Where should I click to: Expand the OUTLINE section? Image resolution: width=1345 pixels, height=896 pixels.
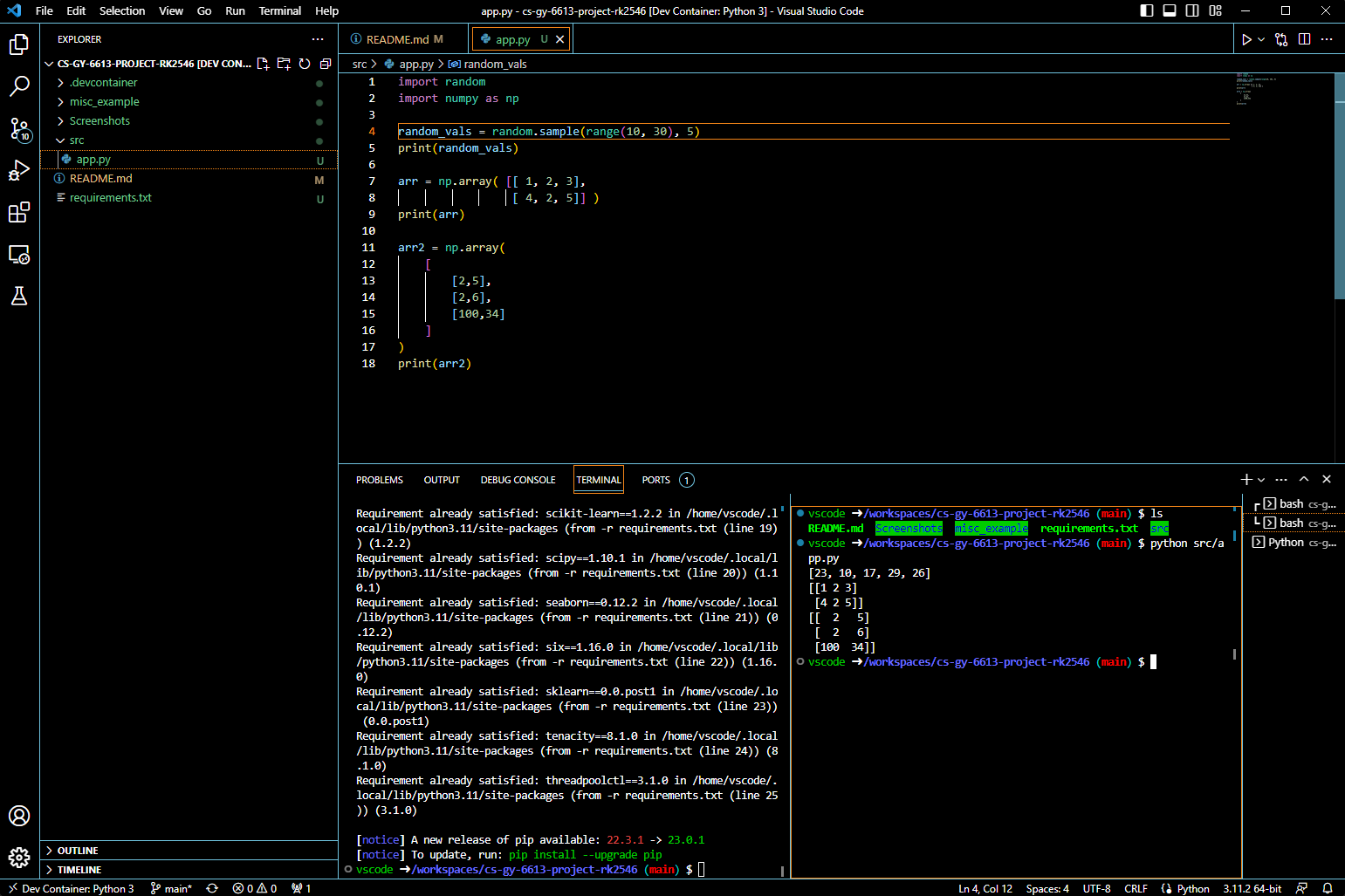click(189, 851)
